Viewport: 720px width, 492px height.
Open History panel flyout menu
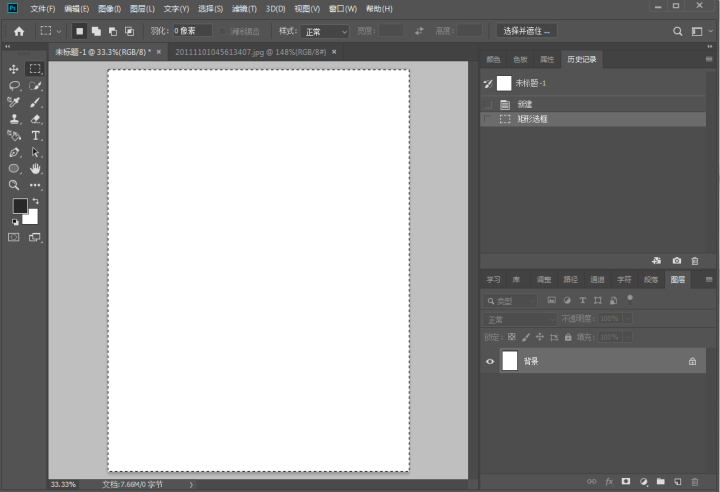(x=709, y=59)
